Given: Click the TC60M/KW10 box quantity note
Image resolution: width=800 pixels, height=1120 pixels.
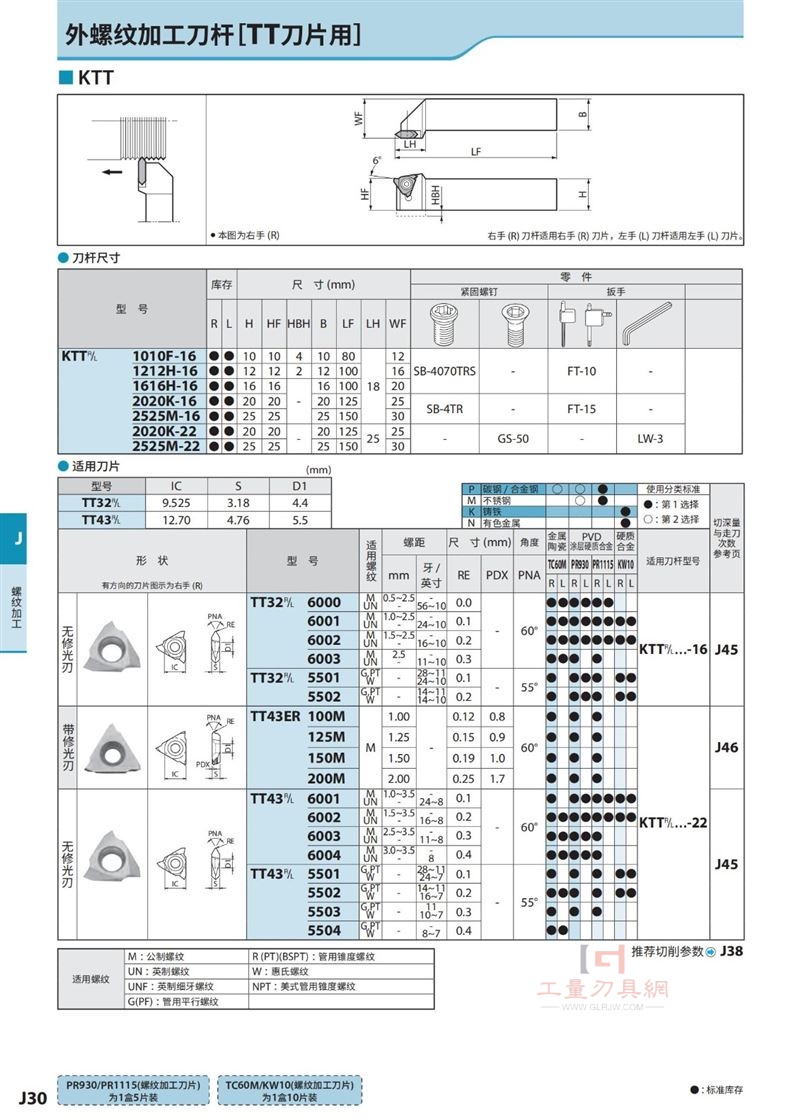Looking at the screenshot, I should click(x=289, y=1090).
